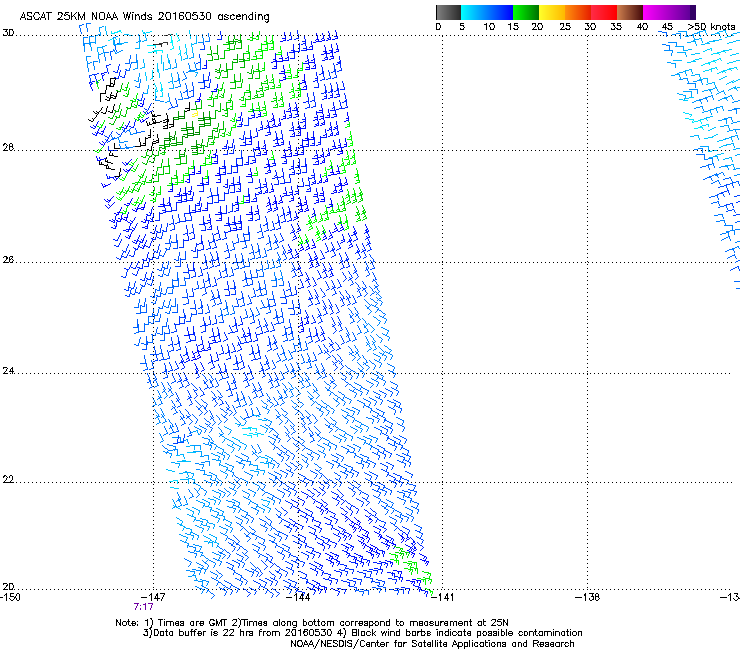Screen dimensions: 740x650
Task: Click the longitude label -138
Action: (588, 597)
